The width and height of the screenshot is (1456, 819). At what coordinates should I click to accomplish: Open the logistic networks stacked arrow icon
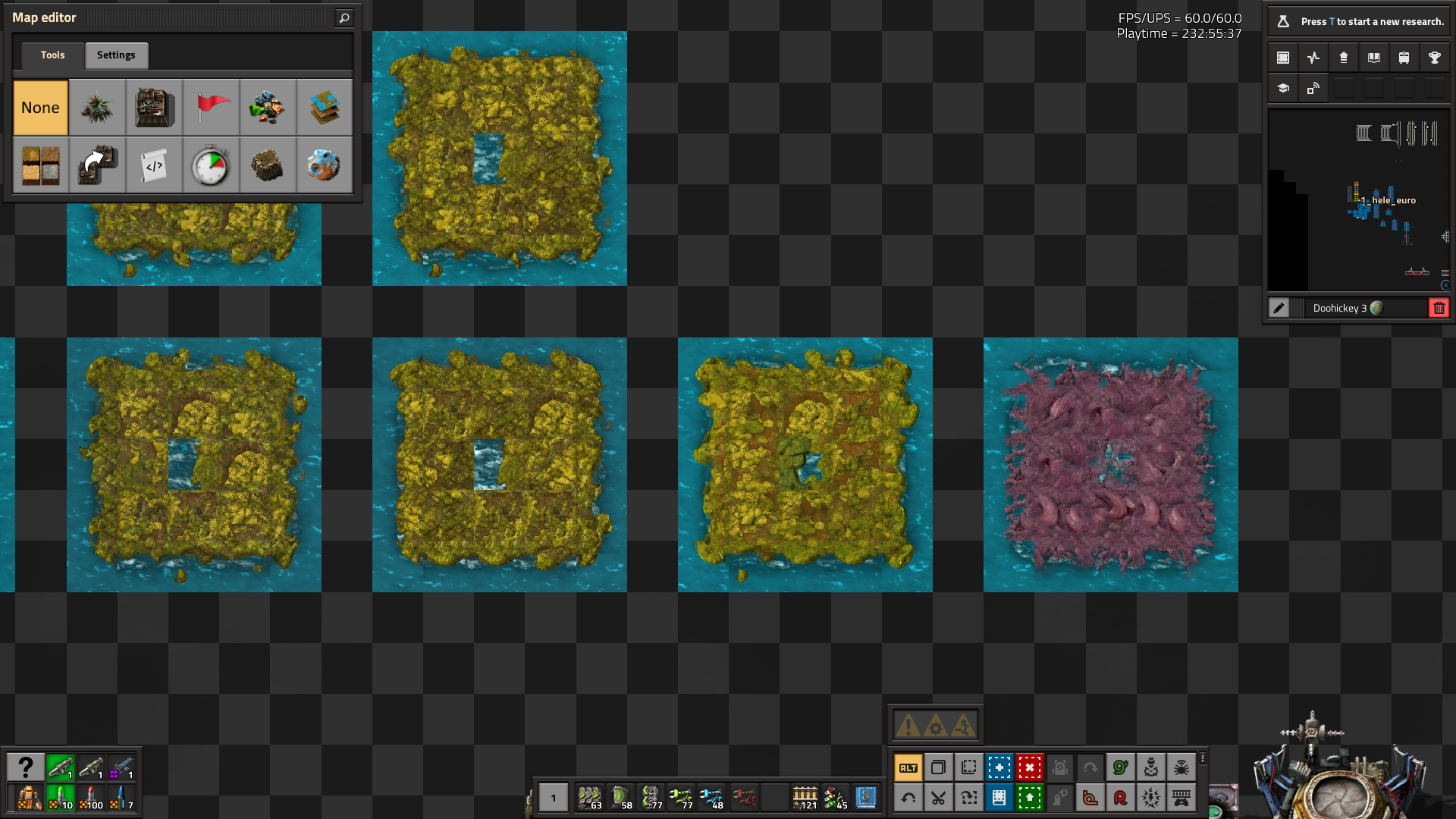click(x=1344, y=58)
